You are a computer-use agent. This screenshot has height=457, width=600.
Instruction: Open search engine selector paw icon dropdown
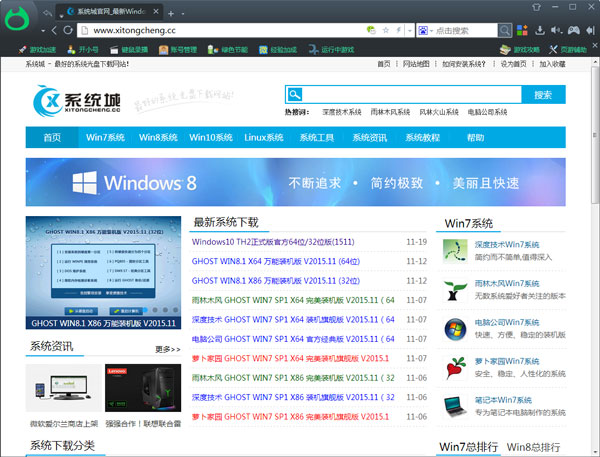pos(425,30)
